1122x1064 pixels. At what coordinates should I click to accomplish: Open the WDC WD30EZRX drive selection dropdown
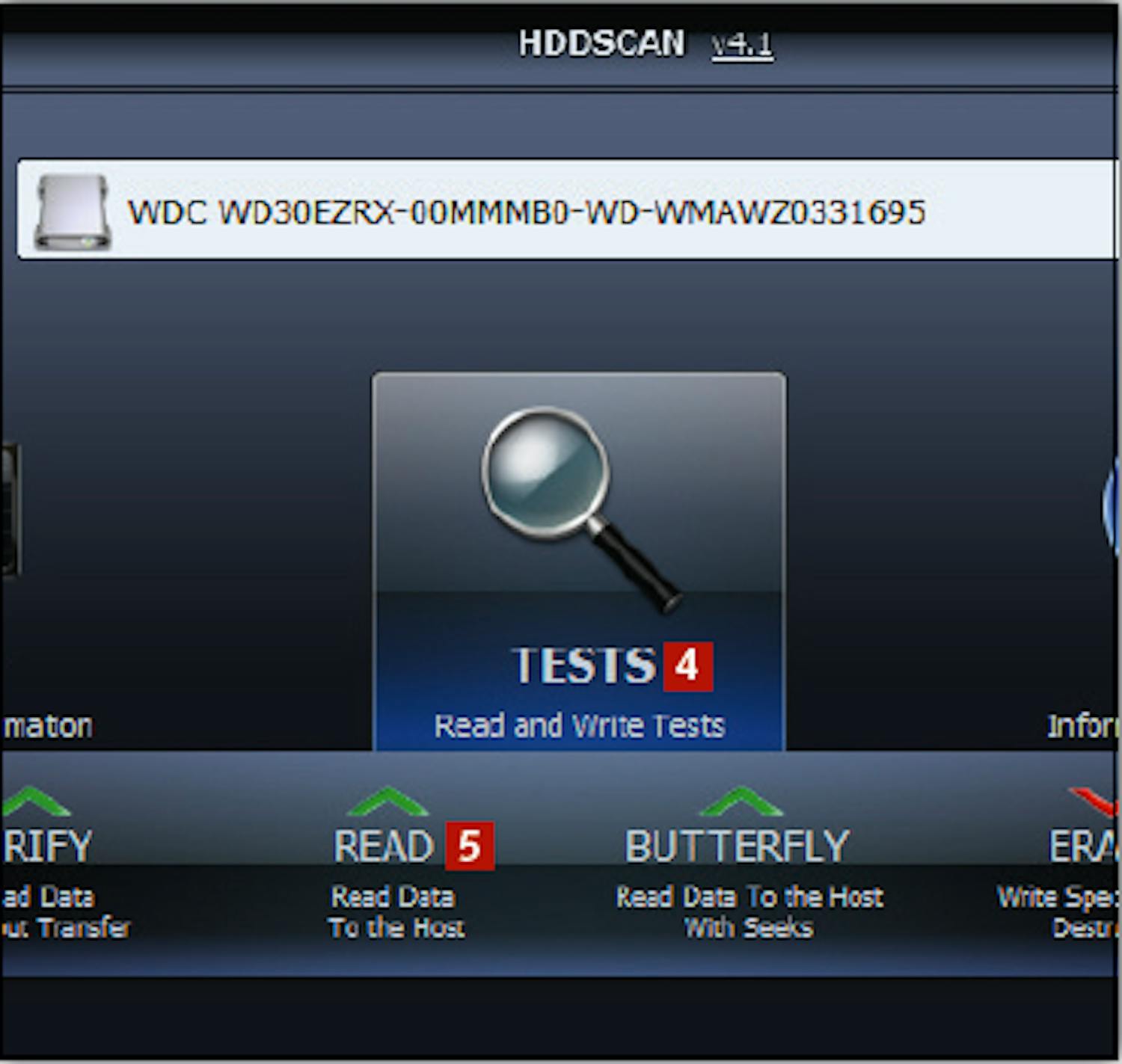point(568,210)
